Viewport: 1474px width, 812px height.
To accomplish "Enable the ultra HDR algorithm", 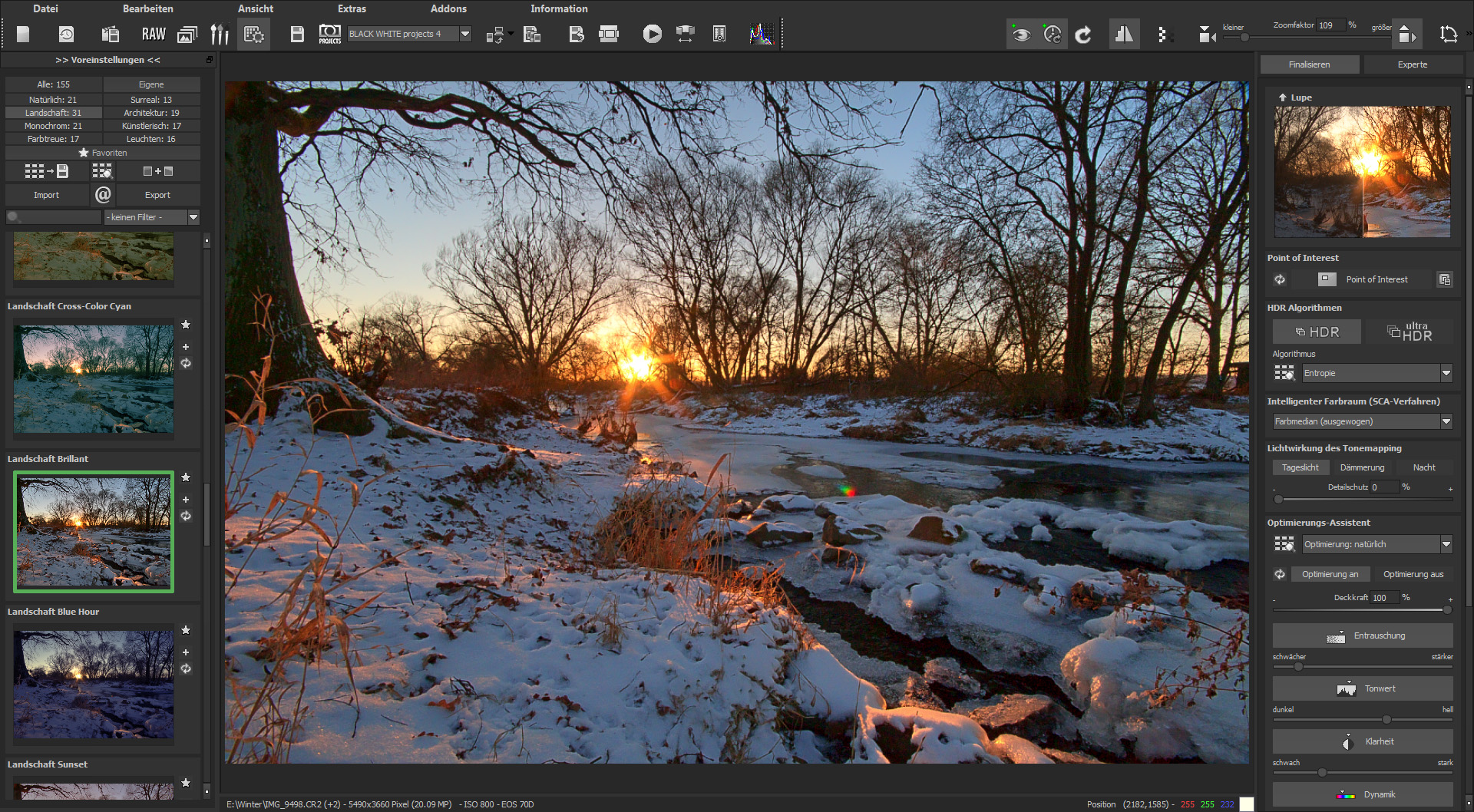I will point(1410,332).
